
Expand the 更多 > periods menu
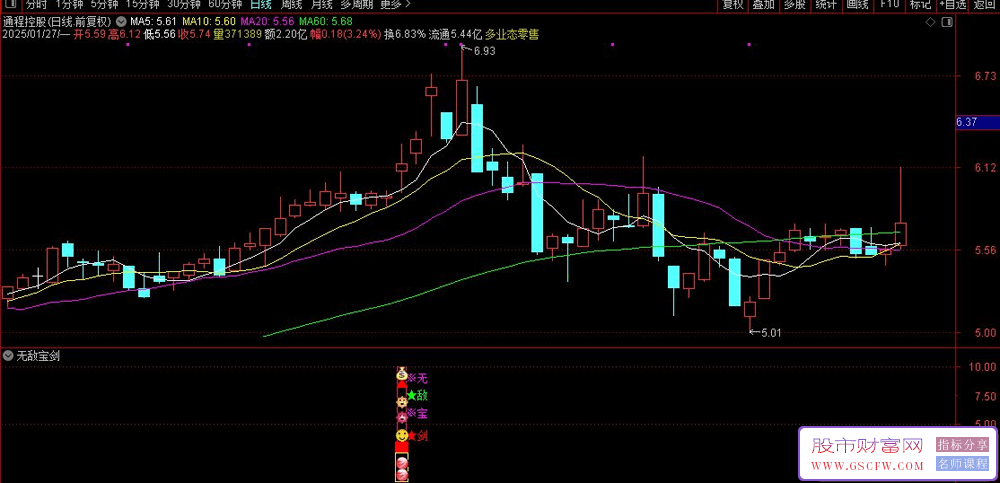tap(395, 4)
